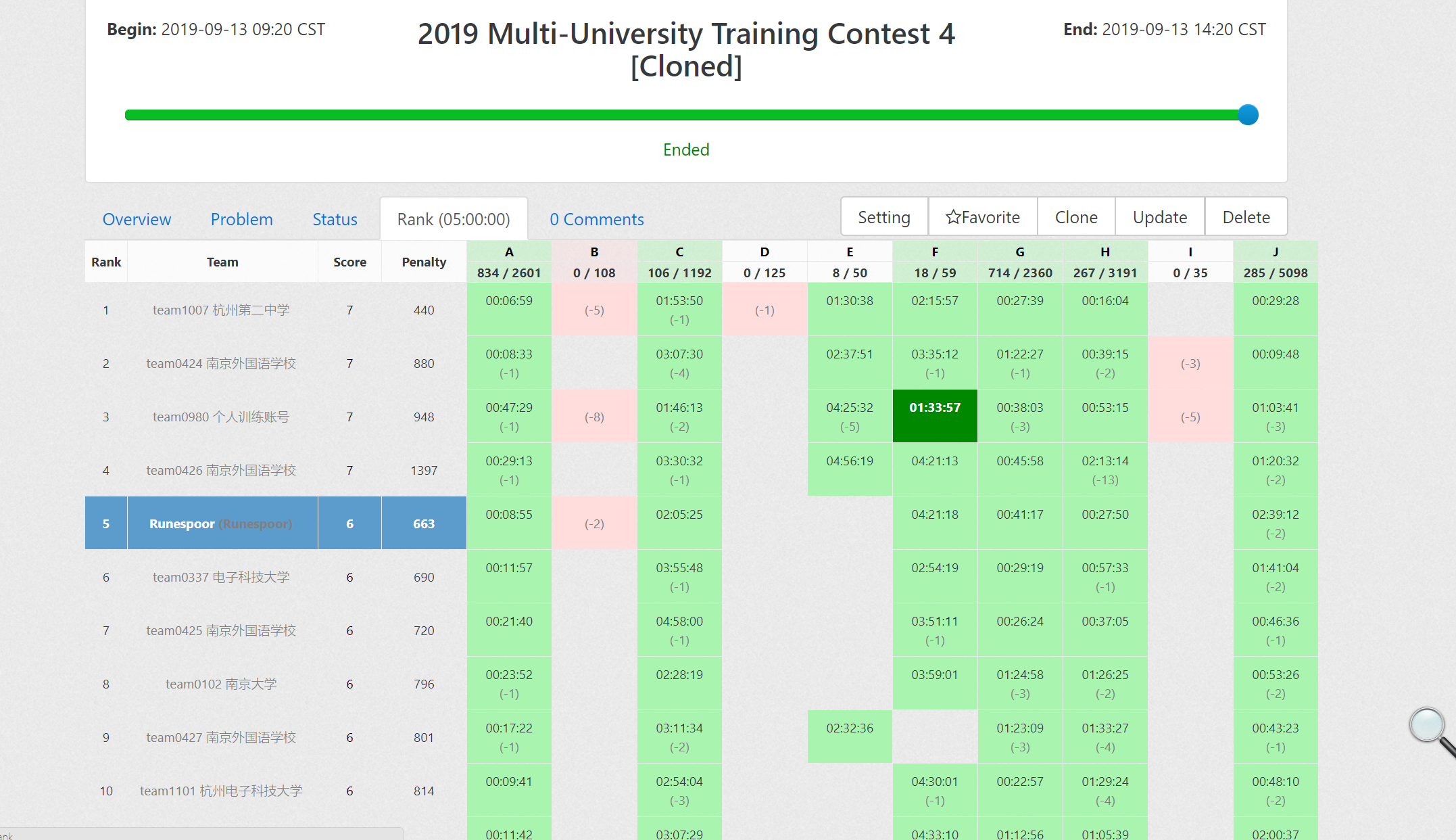This screenshot has height=840, width=1456.
Task: Open the 0 Comments tab
Action: 596,219
